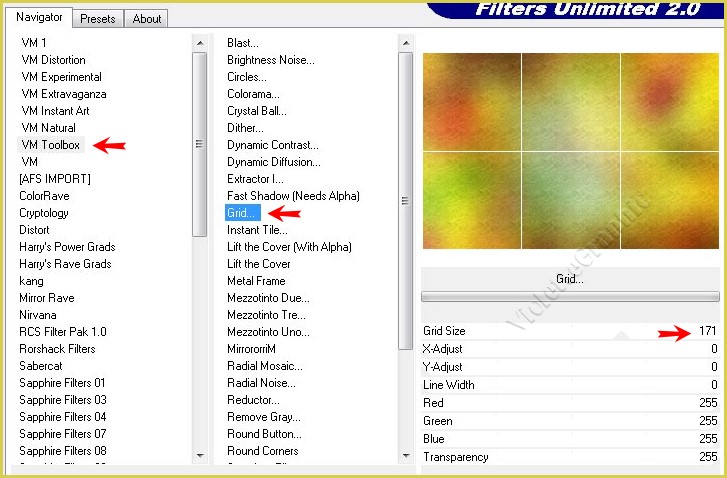Click the filter preview image
The width and height of the screenshot is (727, 478).
click(570, 150)
